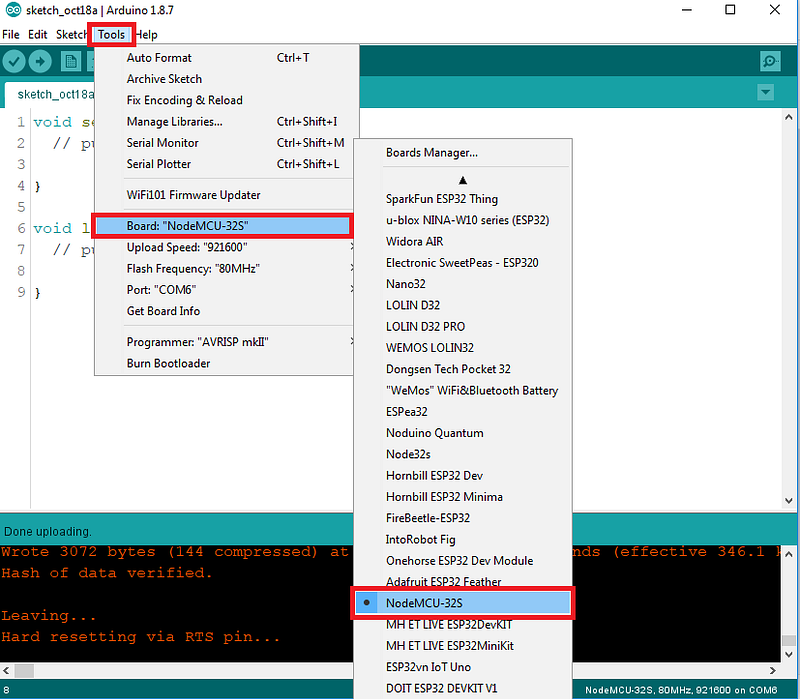The width and height of the screenshot is (800, 699).
Task: Click the console horizontal scrollbar thumb
Action: point(23,670)
